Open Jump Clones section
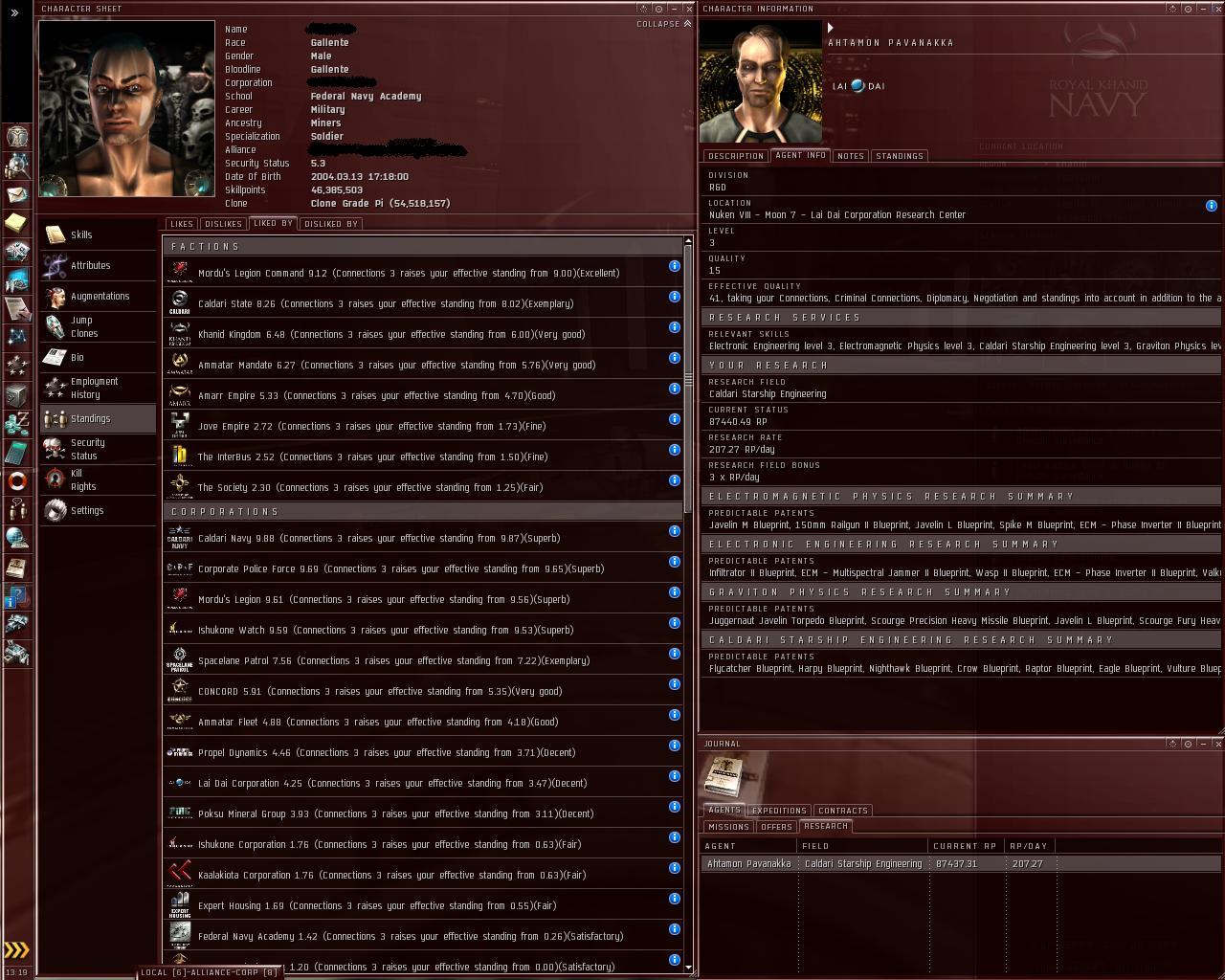 (x=98, y=326)
